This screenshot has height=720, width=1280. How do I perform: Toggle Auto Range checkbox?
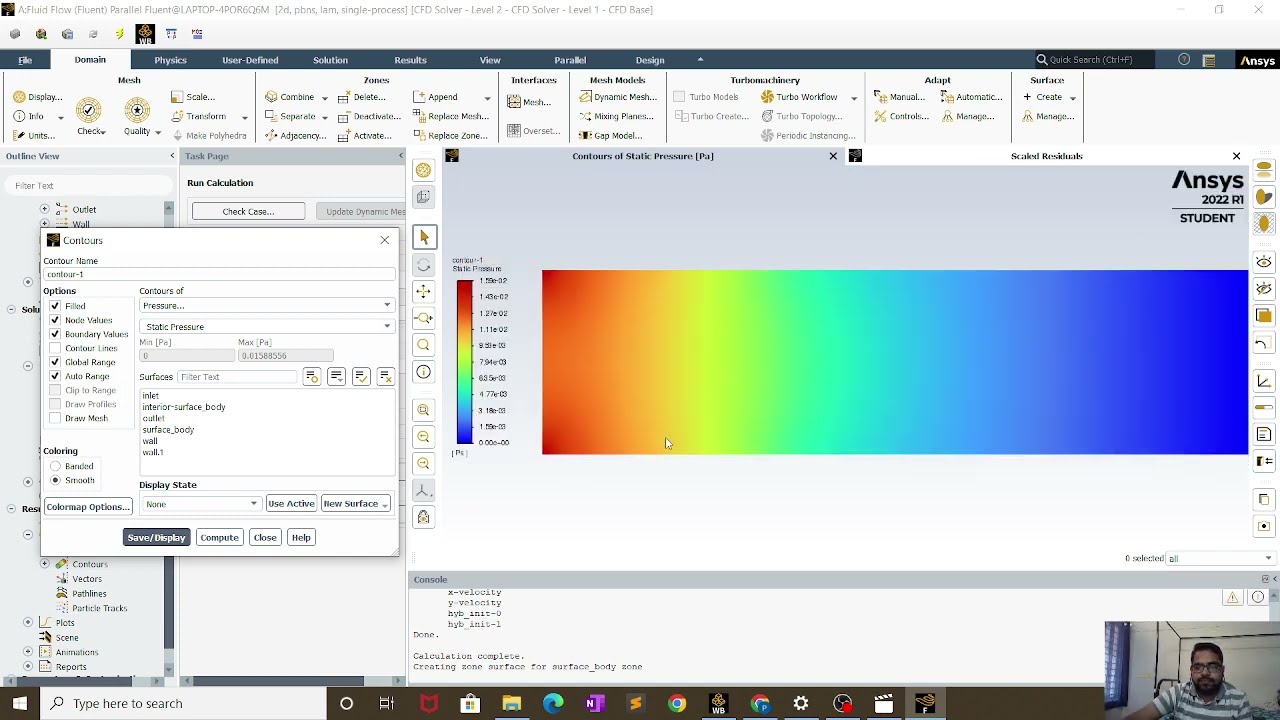click(55, 376)
